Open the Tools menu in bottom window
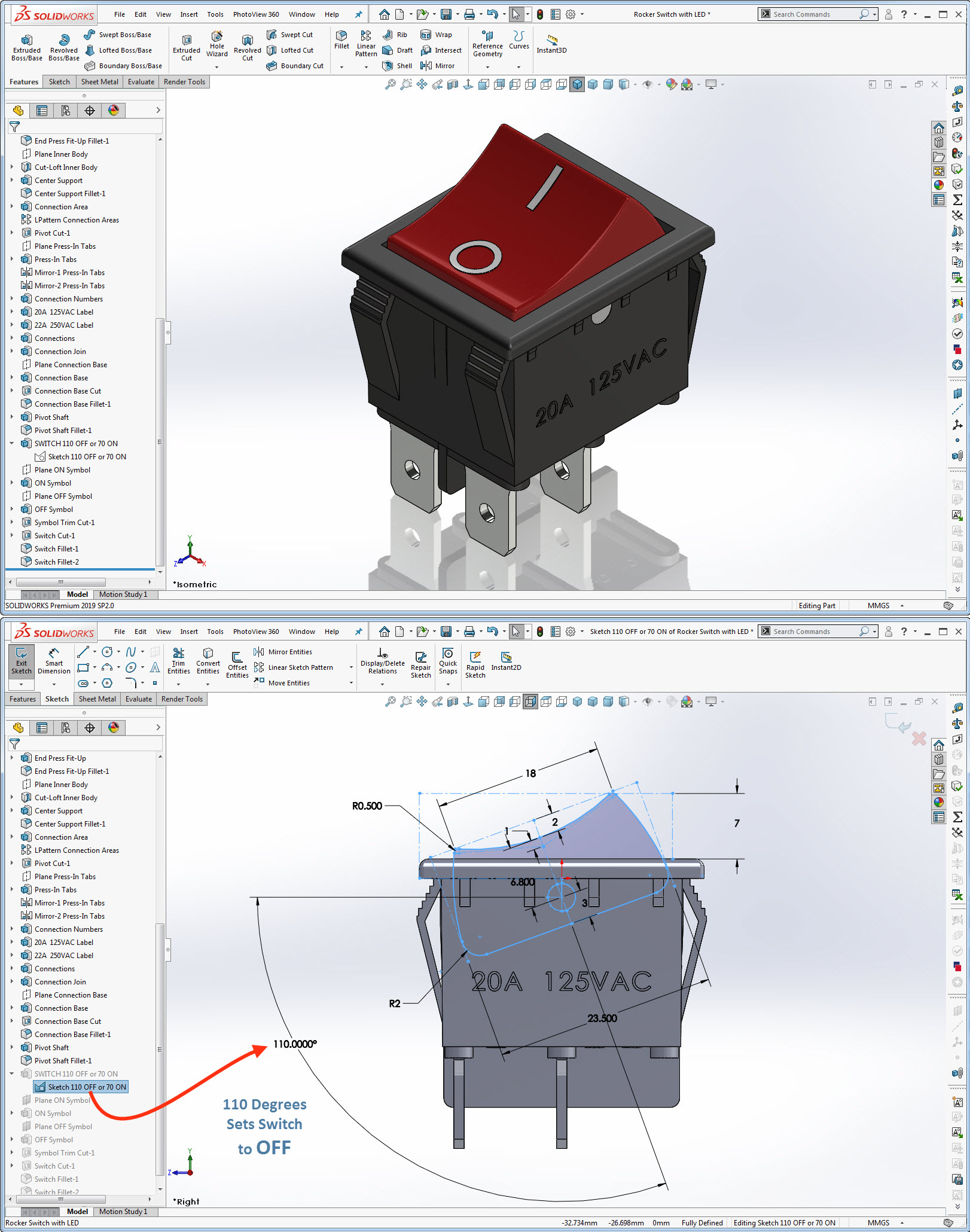The height and width of the screenshot is (1232, 970). [215, 632]
